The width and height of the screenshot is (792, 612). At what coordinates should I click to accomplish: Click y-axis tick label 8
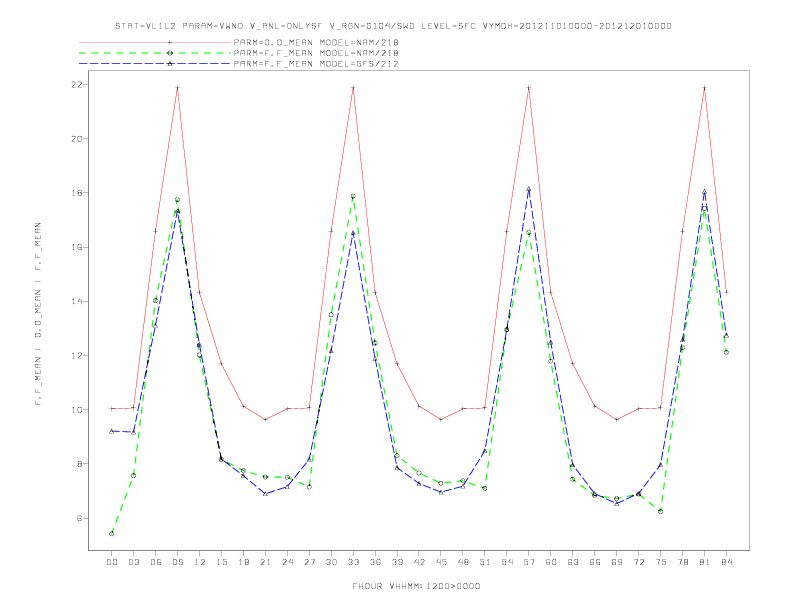click(x=79, y=464)
